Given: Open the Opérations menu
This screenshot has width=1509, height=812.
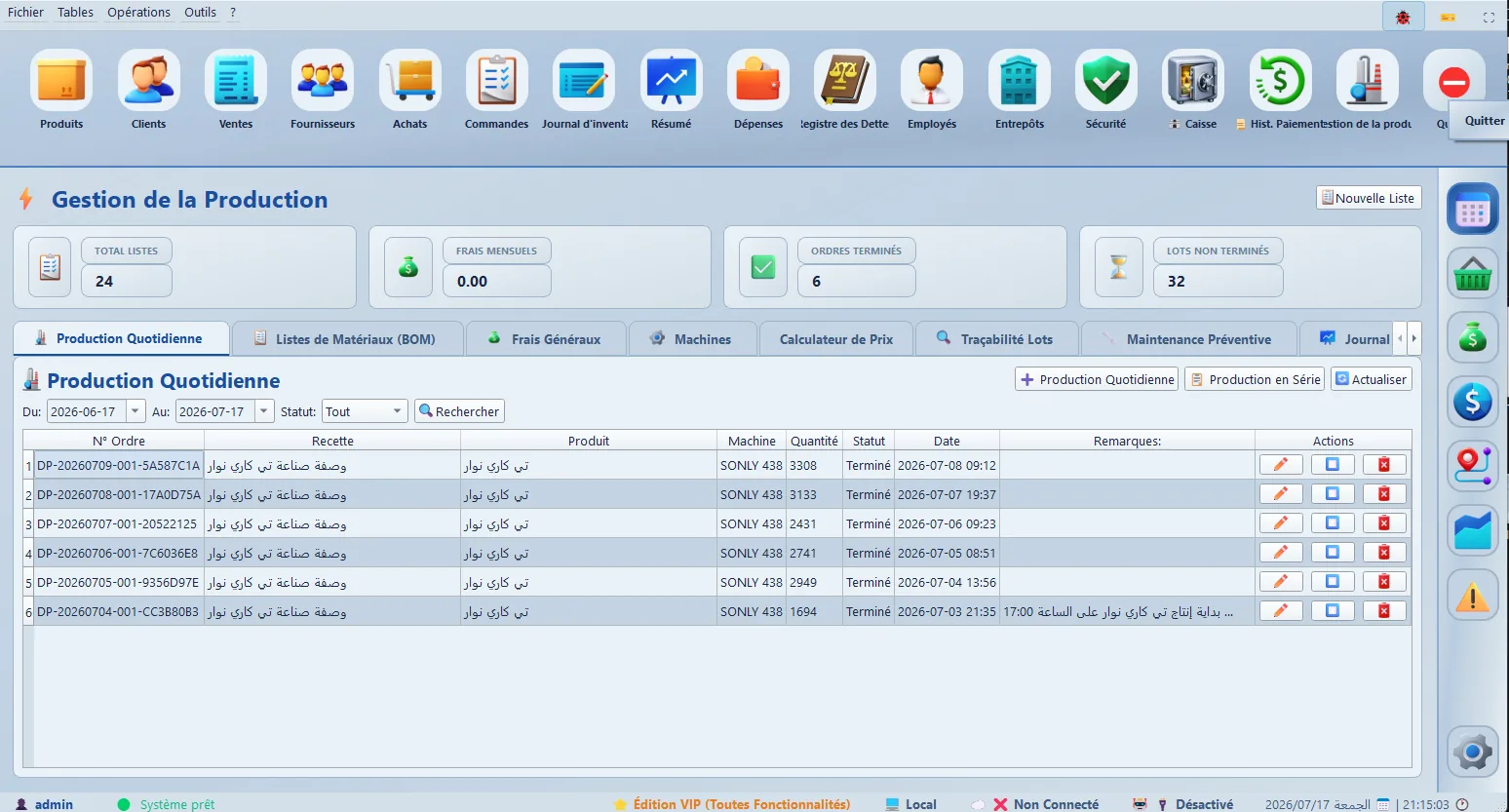Looking at the screenshot, I should [x=138, y=13].
